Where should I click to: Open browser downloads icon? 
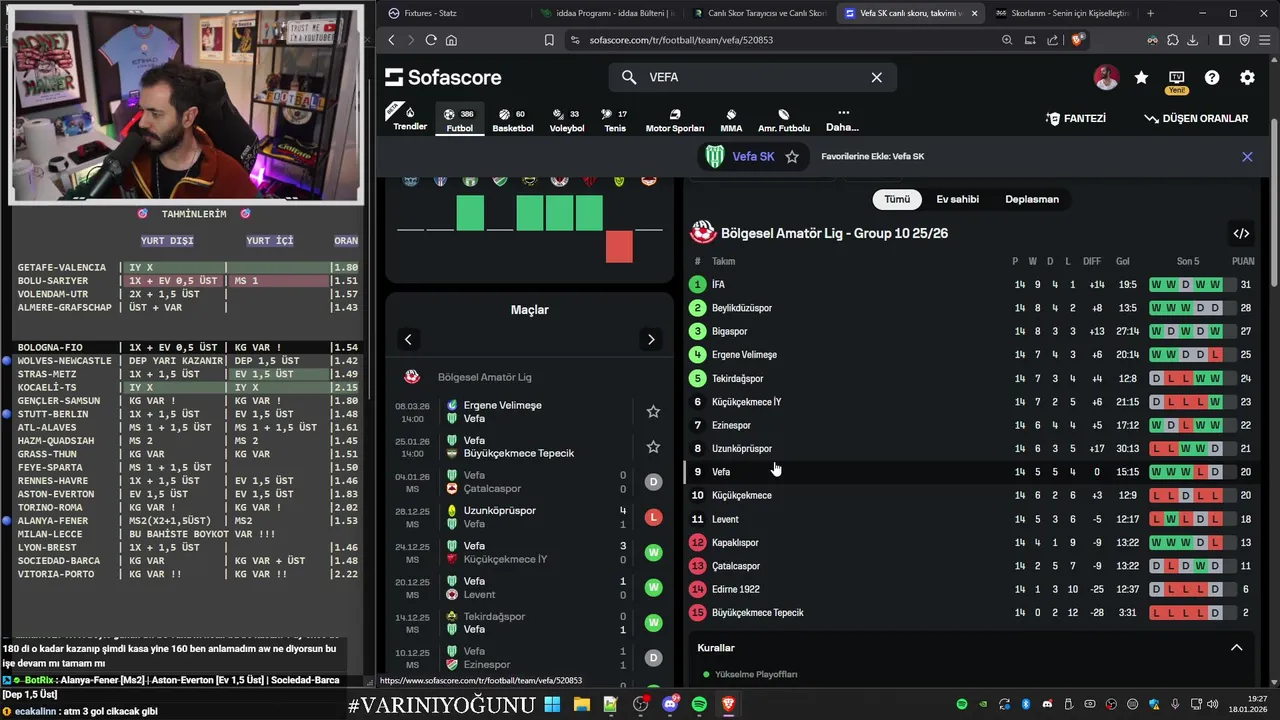[x=1192, y=40]
